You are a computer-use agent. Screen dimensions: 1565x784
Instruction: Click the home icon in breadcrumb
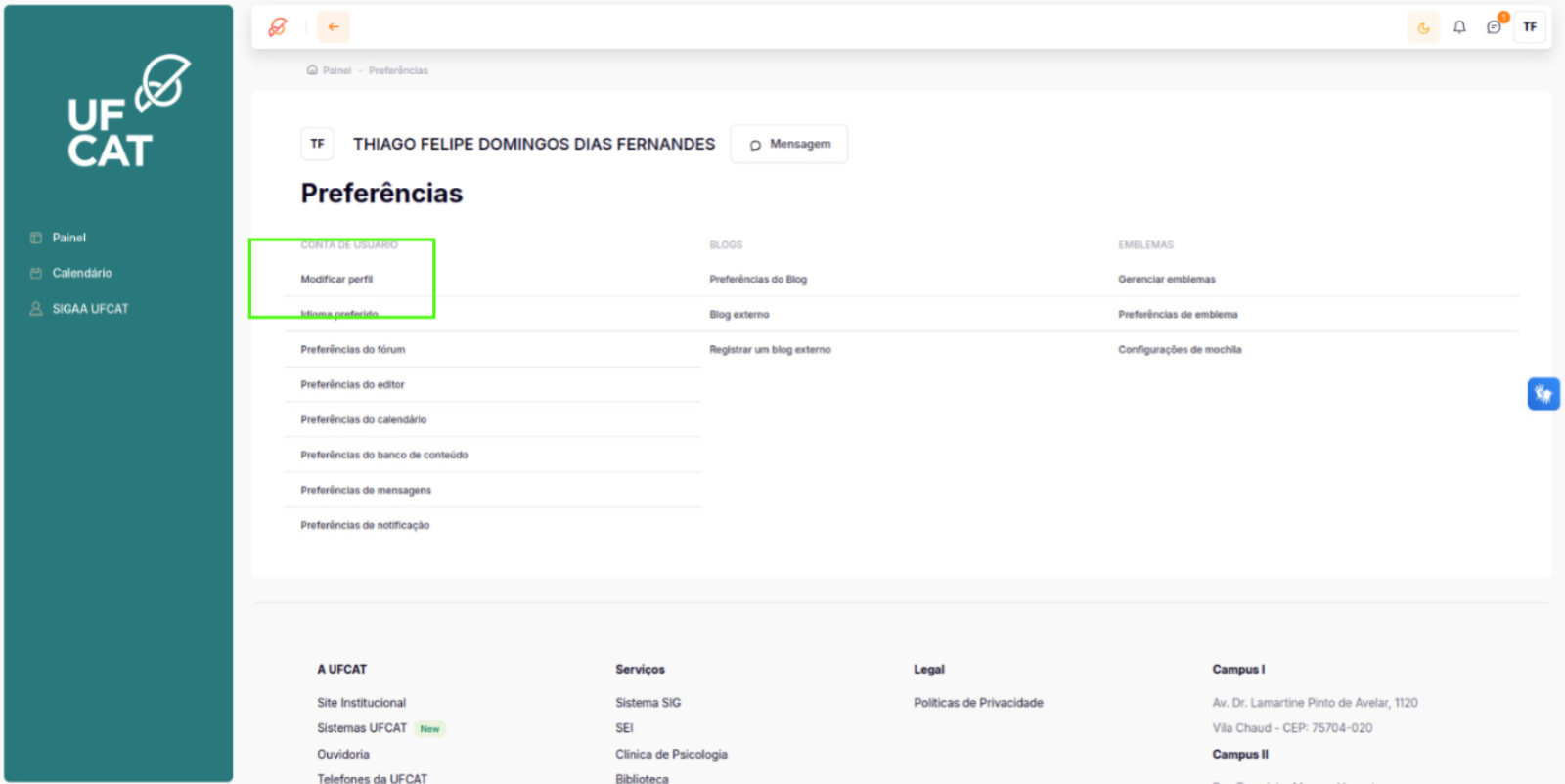[312, 70]
